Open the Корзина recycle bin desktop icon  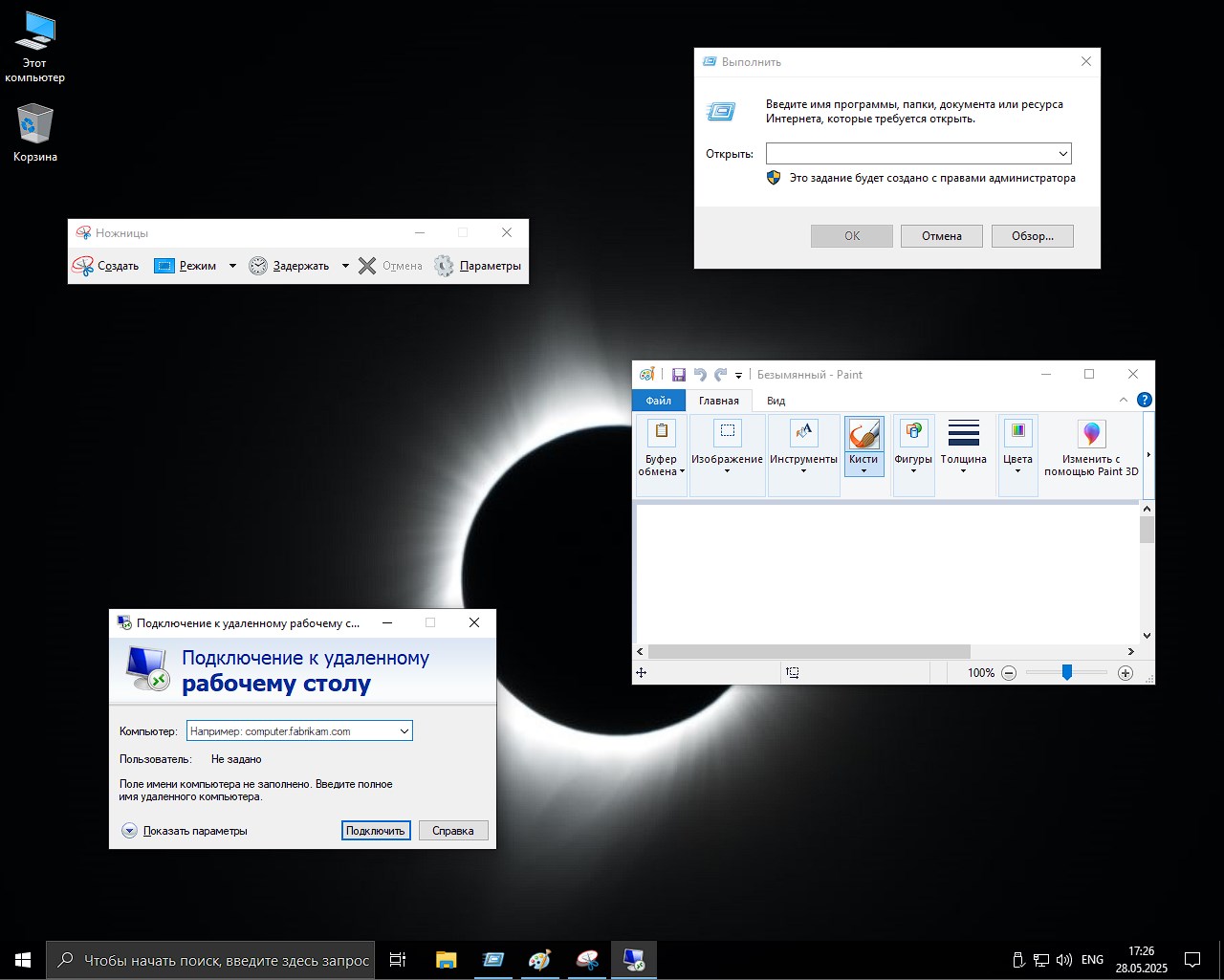point(34,125)
